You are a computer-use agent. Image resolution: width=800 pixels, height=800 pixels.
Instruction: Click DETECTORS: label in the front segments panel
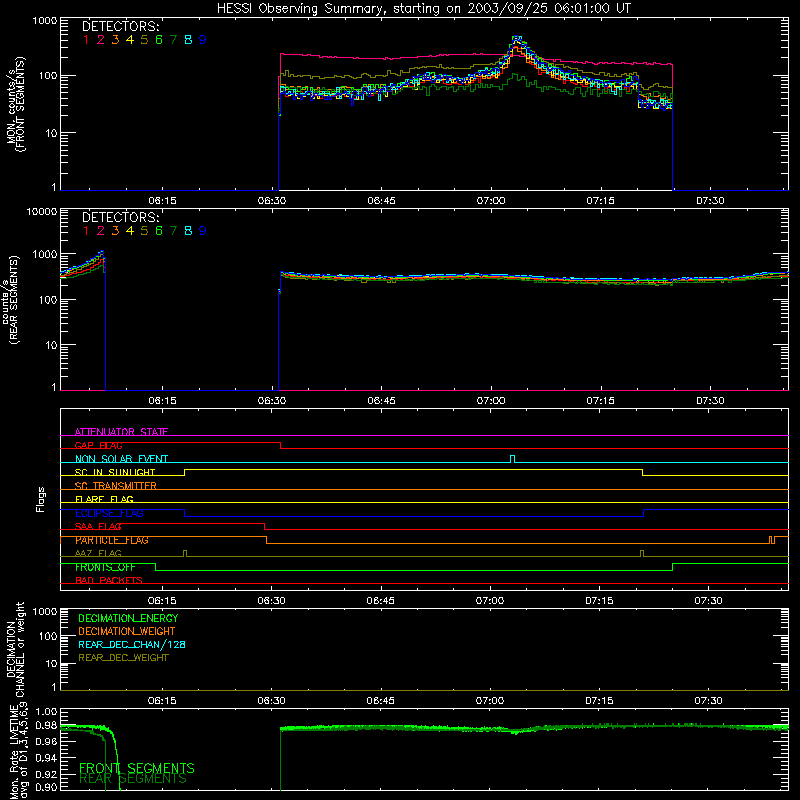(120, 27)
